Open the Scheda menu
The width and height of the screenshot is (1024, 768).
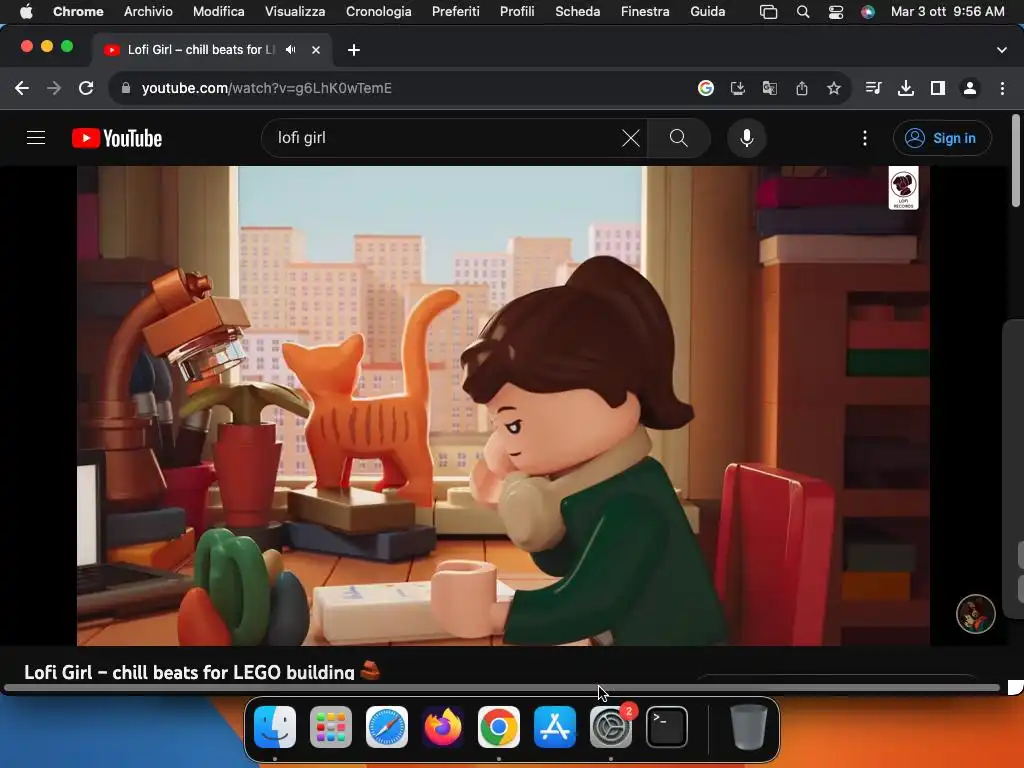tap(577, 11)
